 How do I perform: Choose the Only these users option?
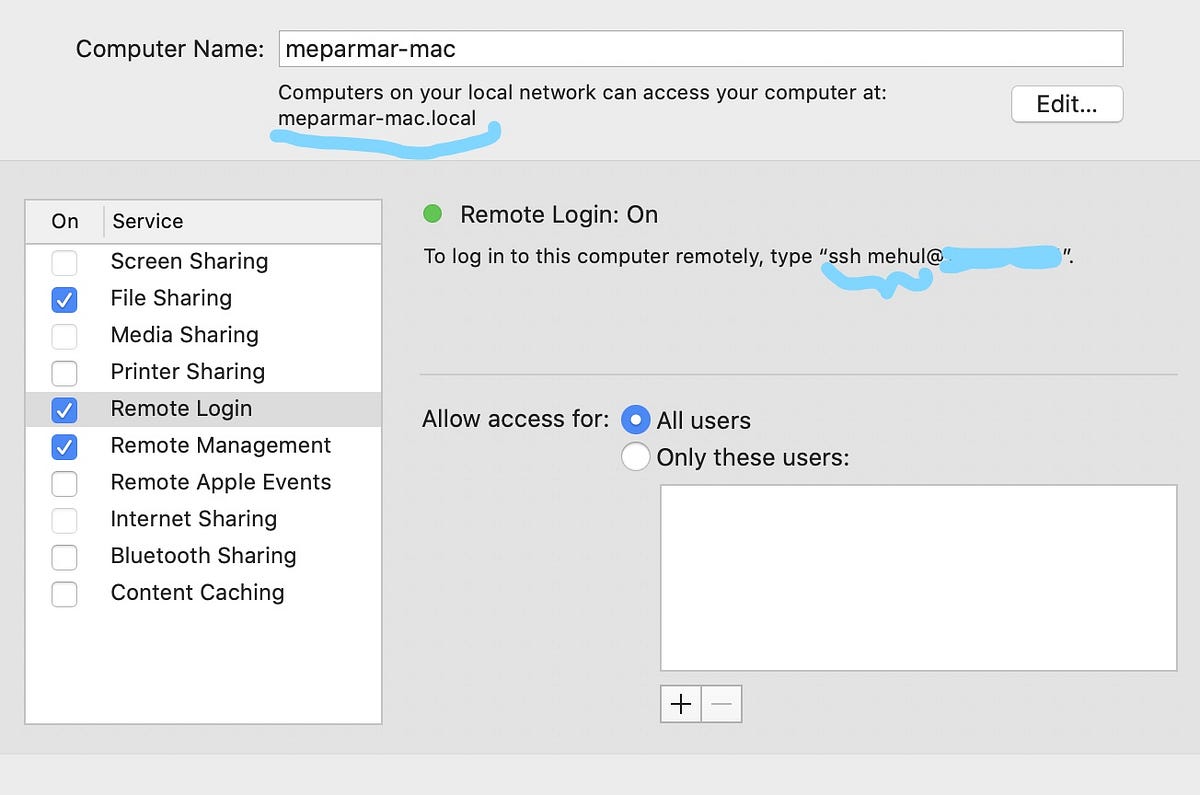[x=636, y=457]
